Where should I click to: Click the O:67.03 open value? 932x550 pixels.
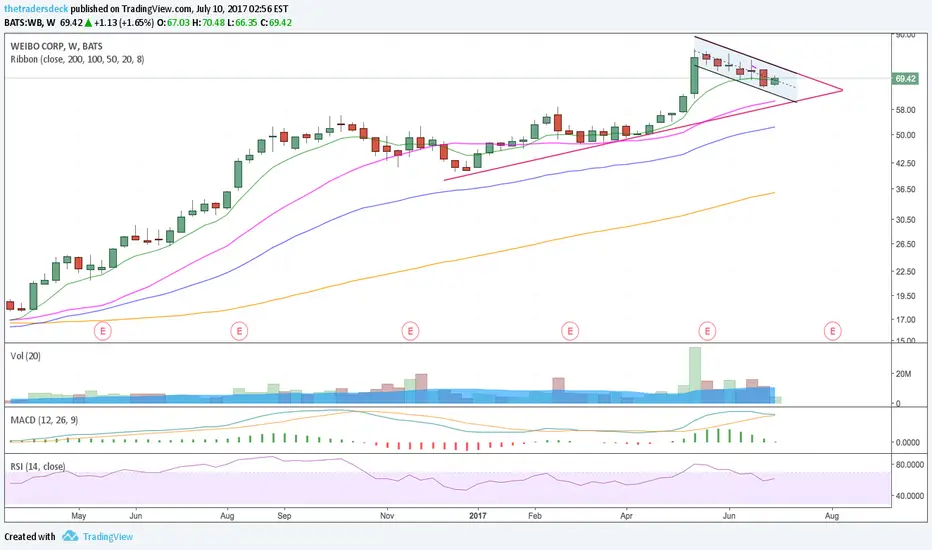174,23
